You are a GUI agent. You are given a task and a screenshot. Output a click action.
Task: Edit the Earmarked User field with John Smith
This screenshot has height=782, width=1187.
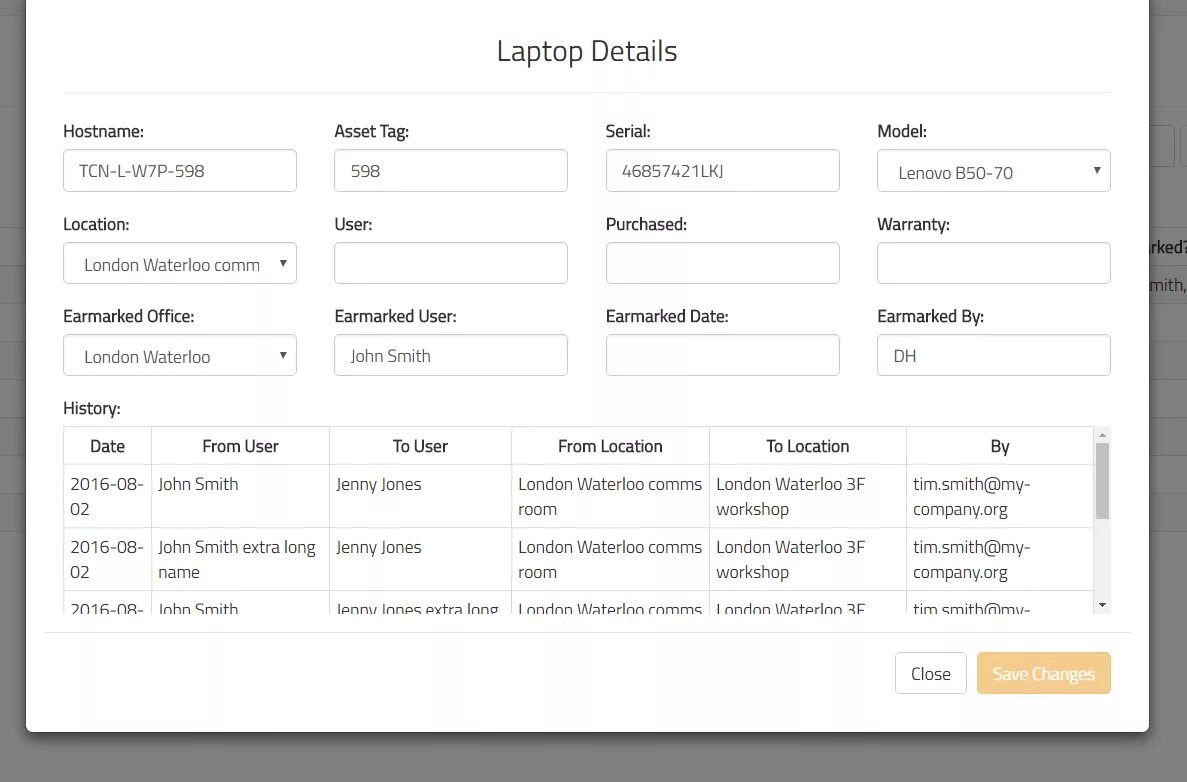[x=450, y=355]
